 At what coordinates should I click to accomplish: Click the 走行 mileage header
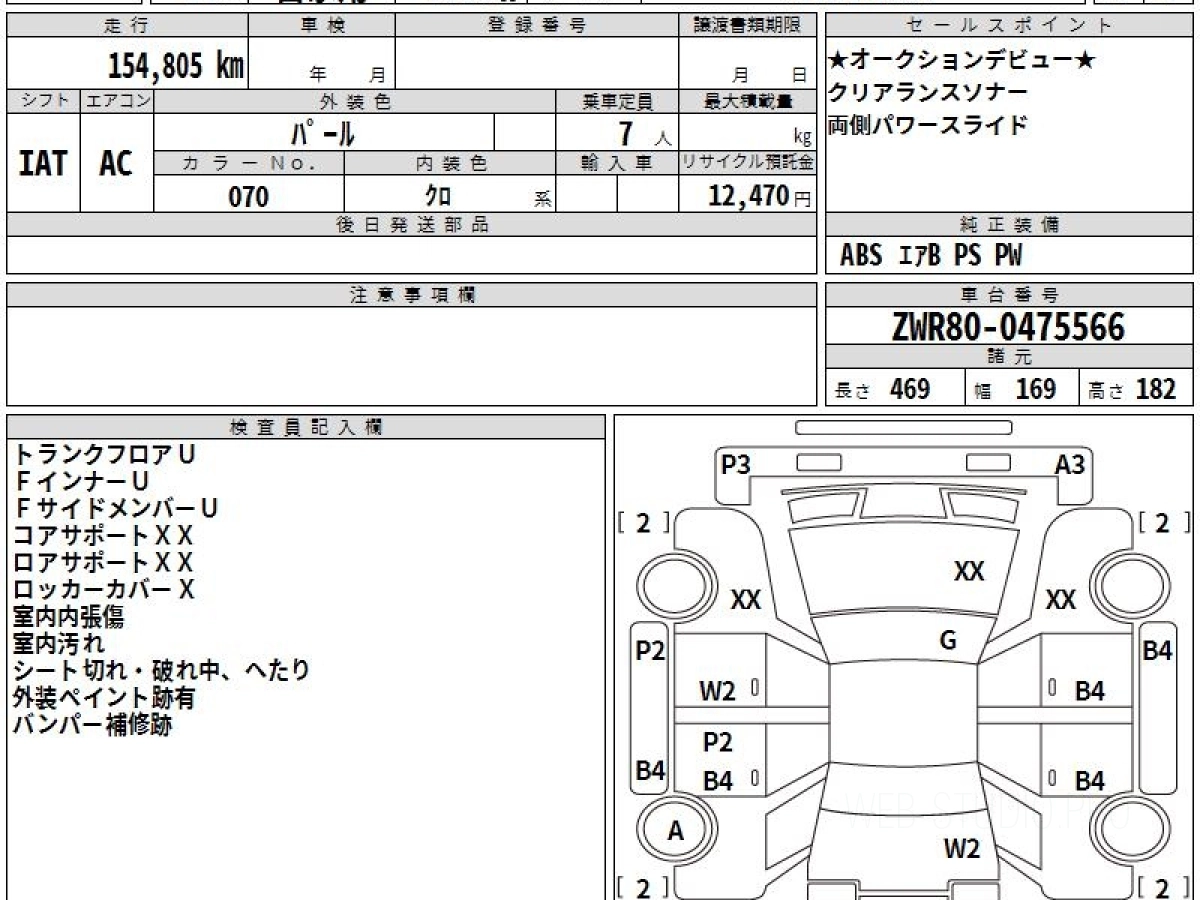pos(127,26)
